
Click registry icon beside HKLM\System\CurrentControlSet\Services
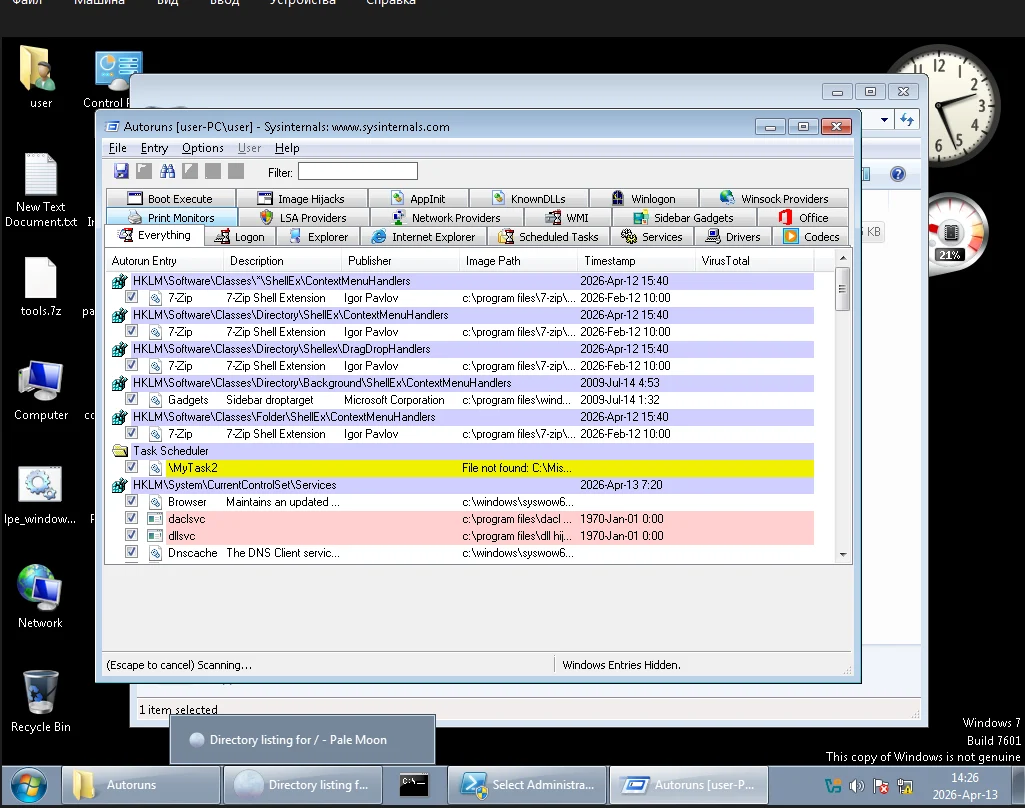click(x=120, y=485)
